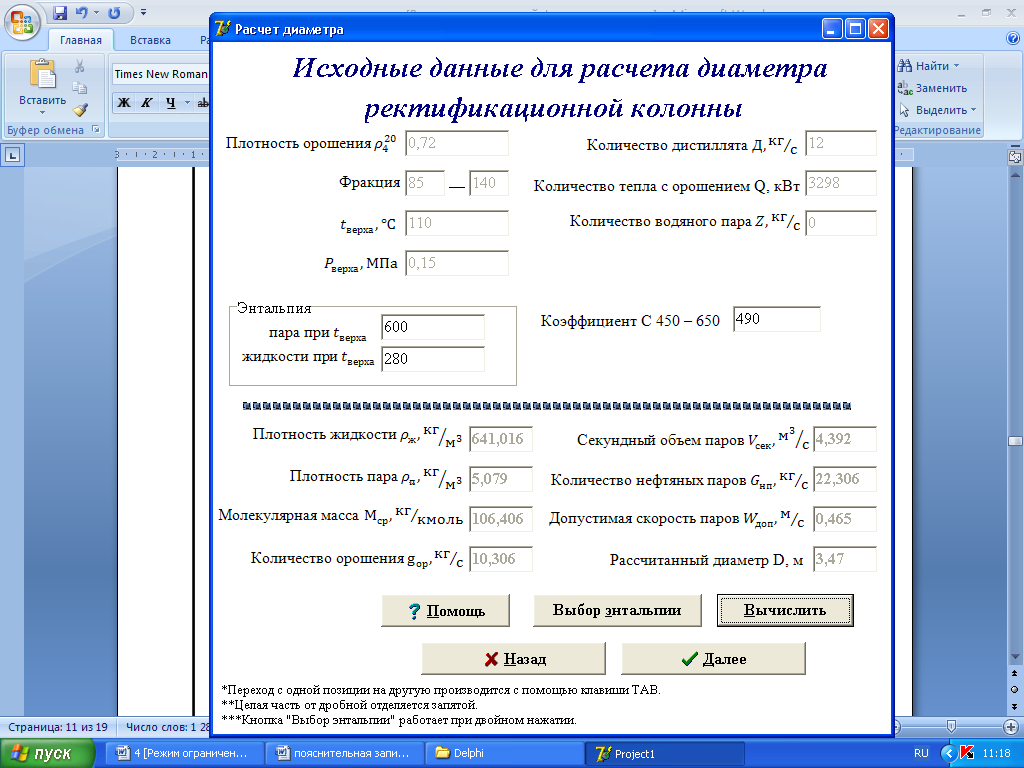Click Расчет диаметра dialog title icon
Screen dimensions: 1024x768
pyautogui.click(x=223, y=29)
